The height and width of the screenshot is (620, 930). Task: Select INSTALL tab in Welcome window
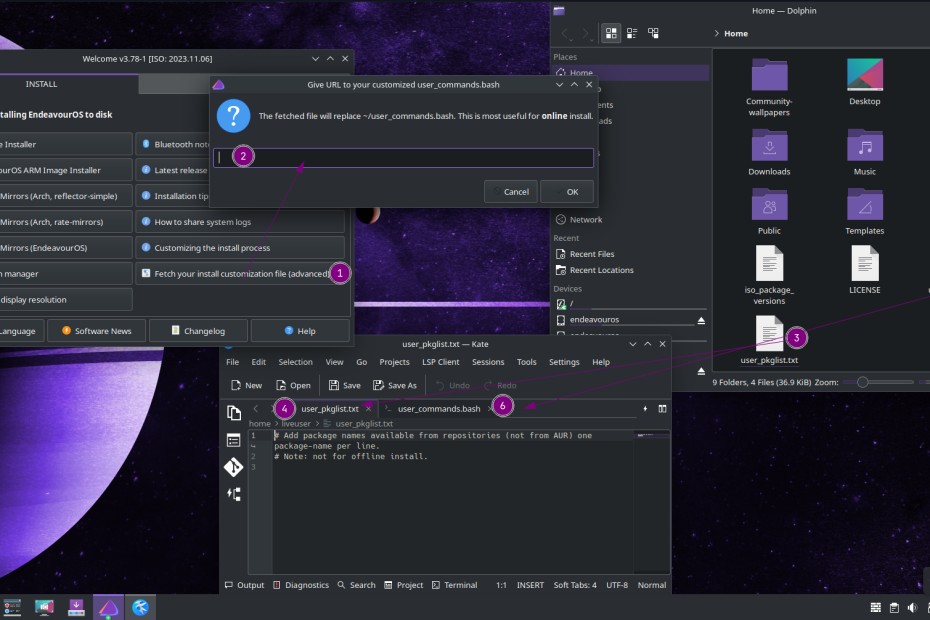[42, 84]
